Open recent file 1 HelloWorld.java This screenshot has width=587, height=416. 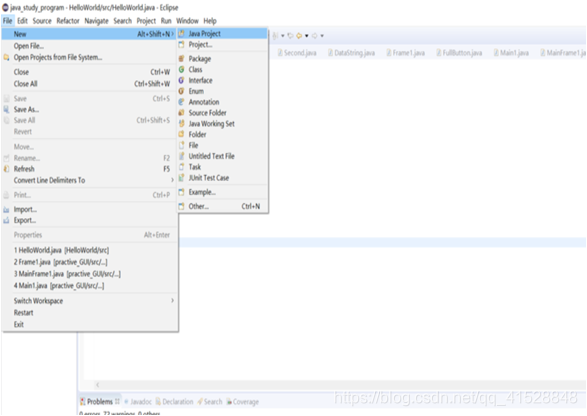(90, 250)
